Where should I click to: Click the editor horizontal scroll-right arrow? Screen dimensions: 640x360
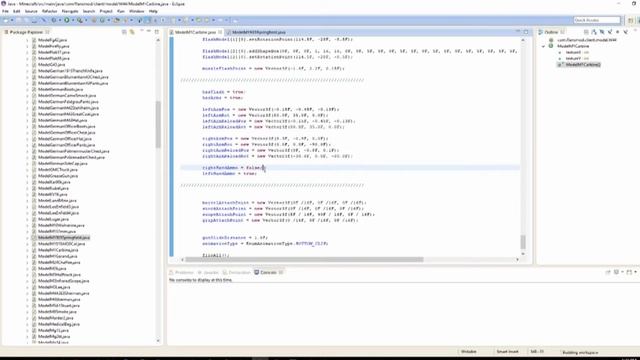(517, 259)
